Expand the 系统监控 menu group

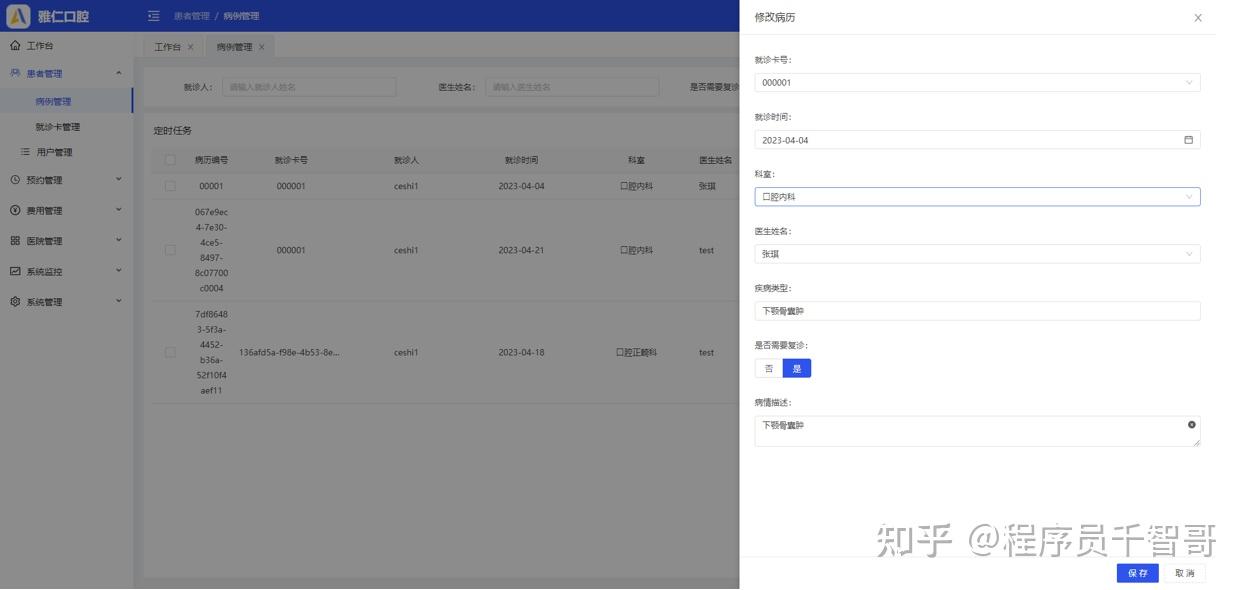pyautogui.click(x=119, y=271)
